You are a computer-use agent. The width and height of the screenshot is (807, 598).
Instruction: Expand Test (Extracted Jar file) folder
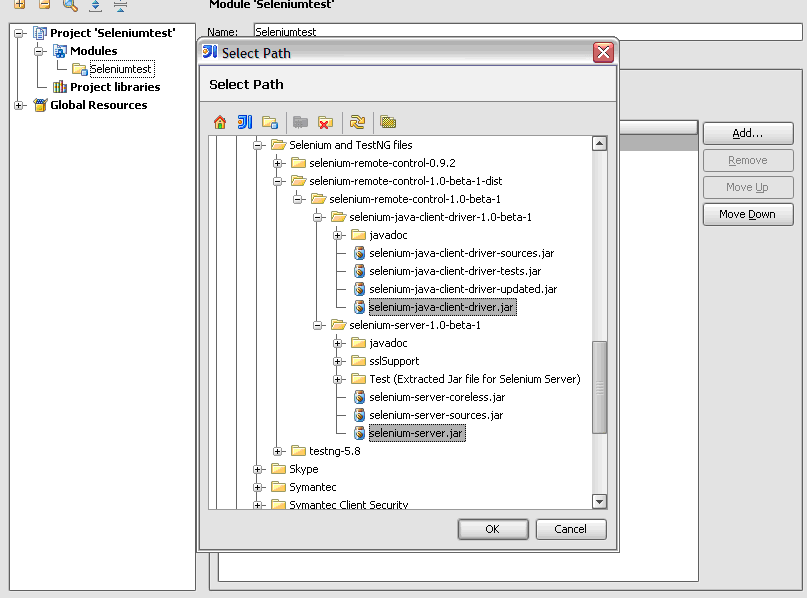[338, 379]
